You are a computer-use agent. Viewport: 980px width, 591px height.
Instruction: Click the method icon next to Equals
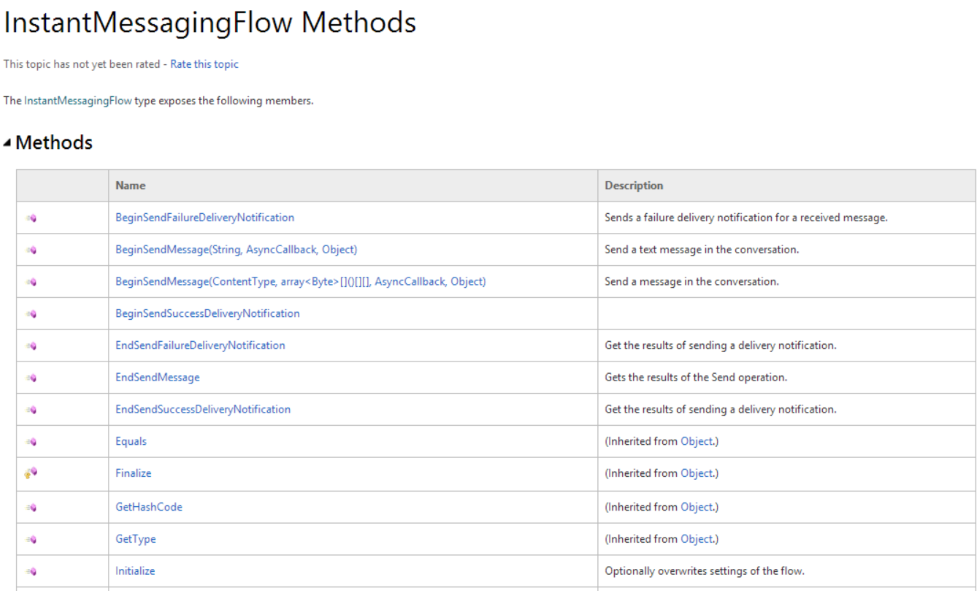click(31, 442)
